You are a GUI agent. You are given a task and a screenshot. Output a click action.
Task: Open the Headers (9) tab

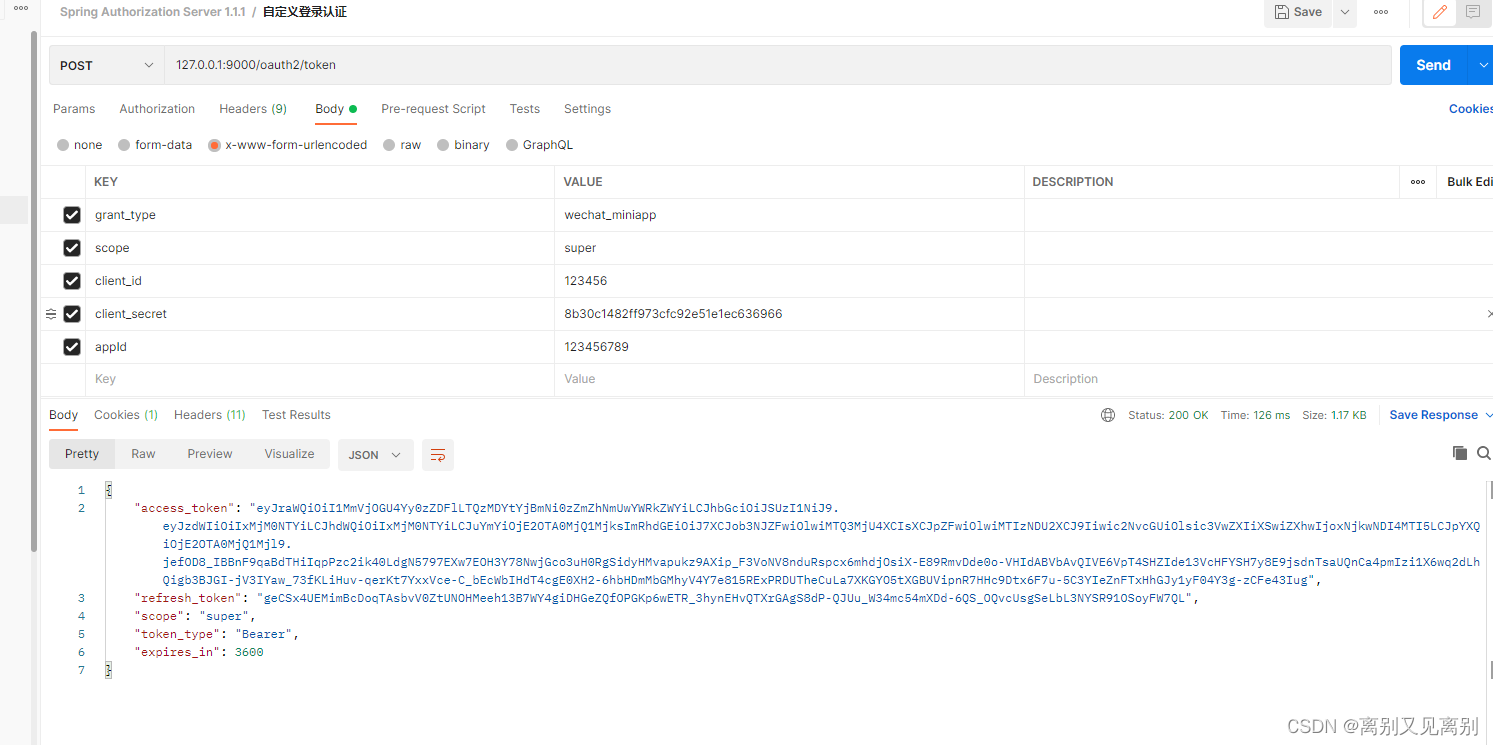[x=253, y=109]
